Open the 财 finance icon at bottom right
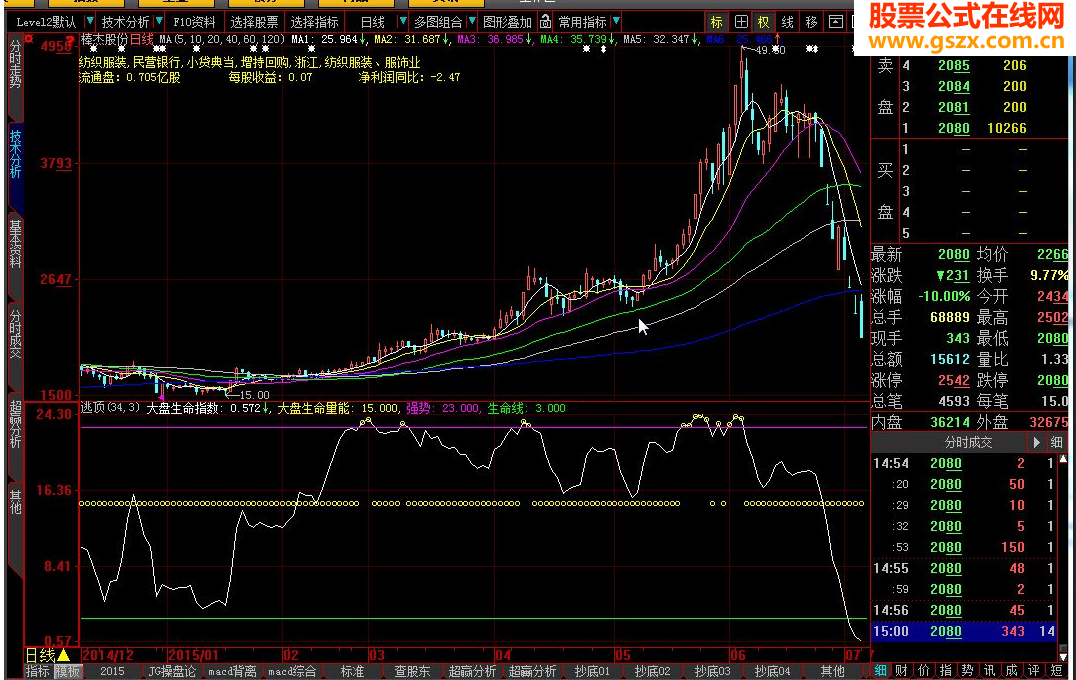 [x=901, y=670]
